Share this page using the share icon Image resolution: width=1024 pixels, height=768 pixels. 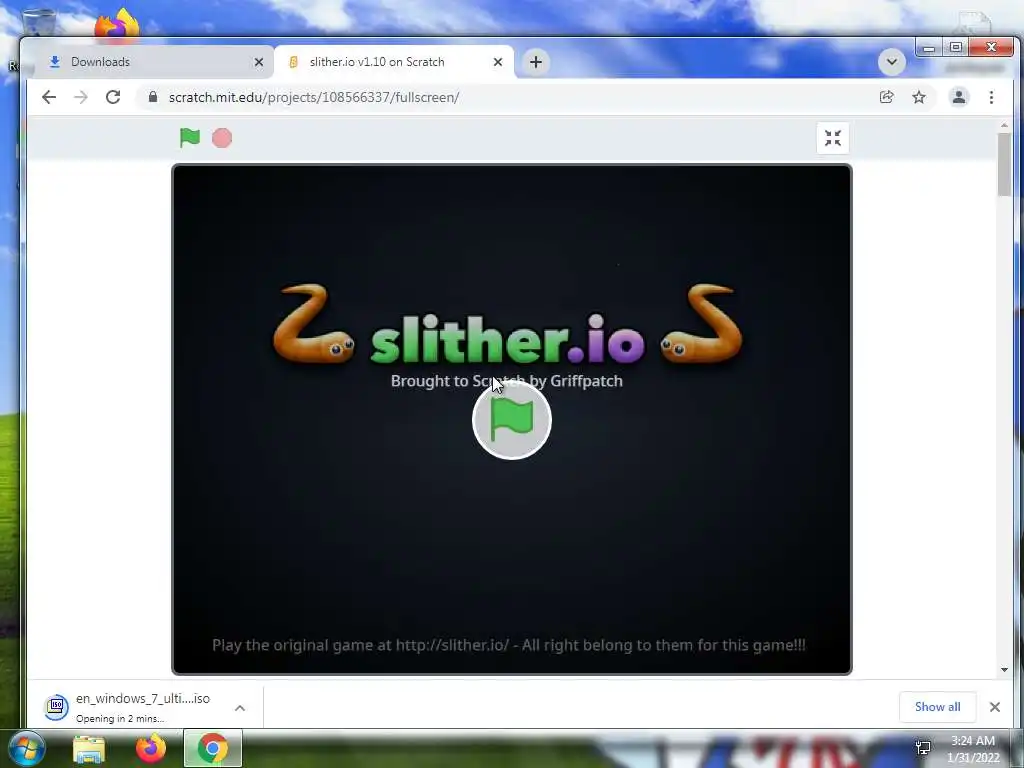point(886,97)
